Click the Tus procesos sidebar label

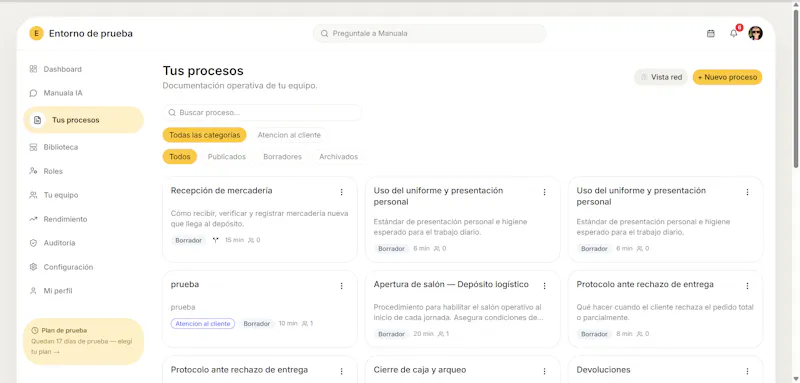pyautogui.click(x=76, y=120)
